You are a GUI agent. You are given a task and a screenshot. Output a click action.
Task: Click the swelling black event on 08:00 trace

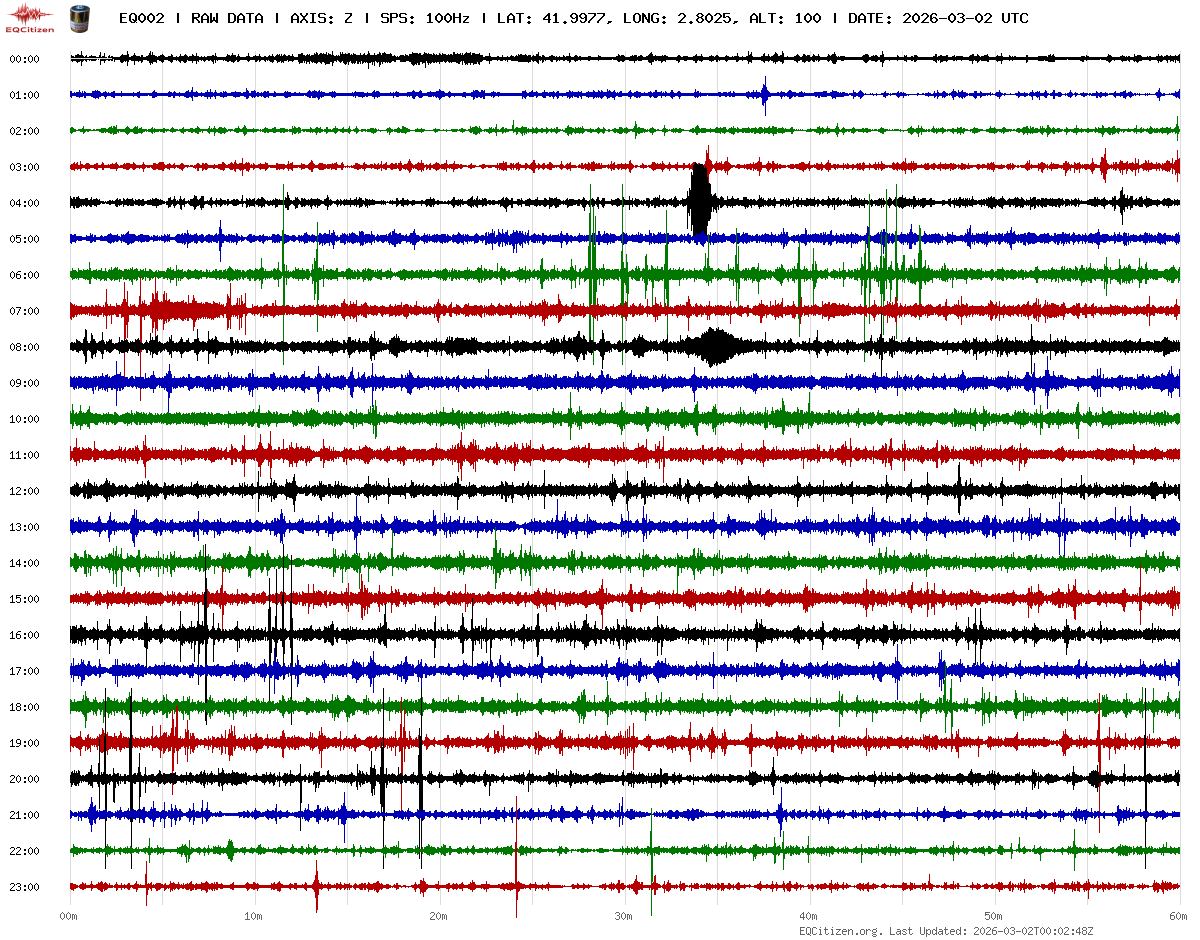click(714, 347)
